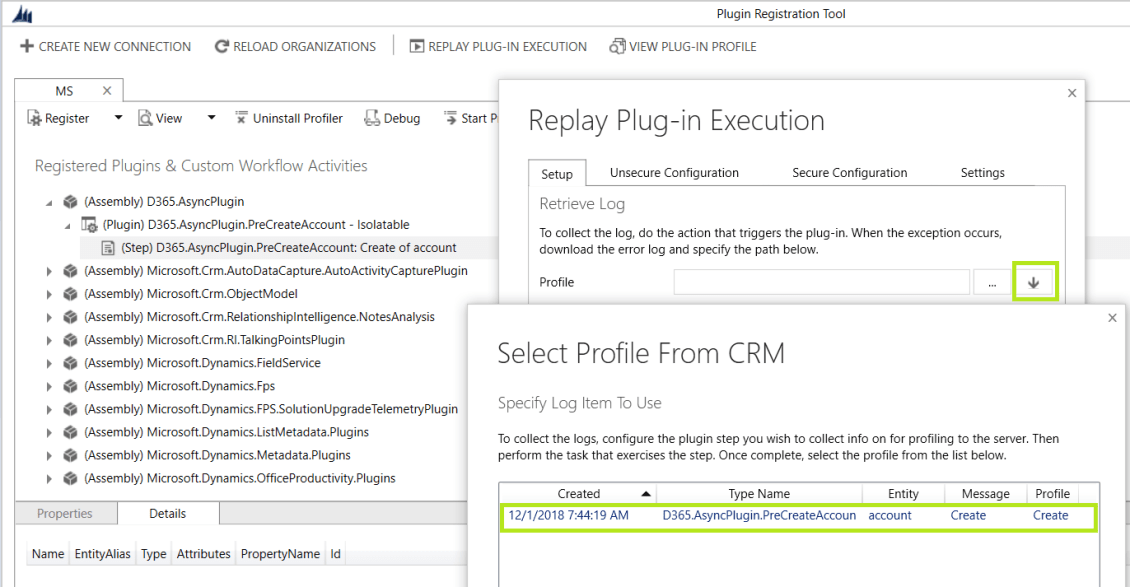
Task: Open Replay Plug-in Execution from the toolbar
Action: [x=417, y=46]
